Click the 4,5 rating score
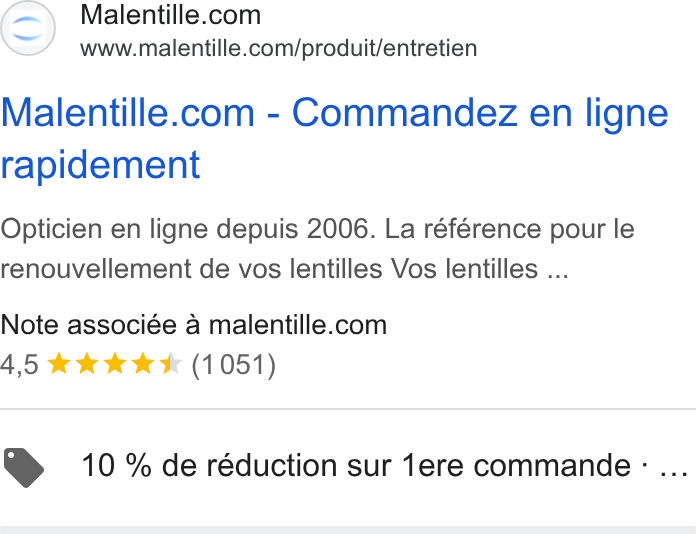Viewport: 696px width, 534px height. click(20, 365)
